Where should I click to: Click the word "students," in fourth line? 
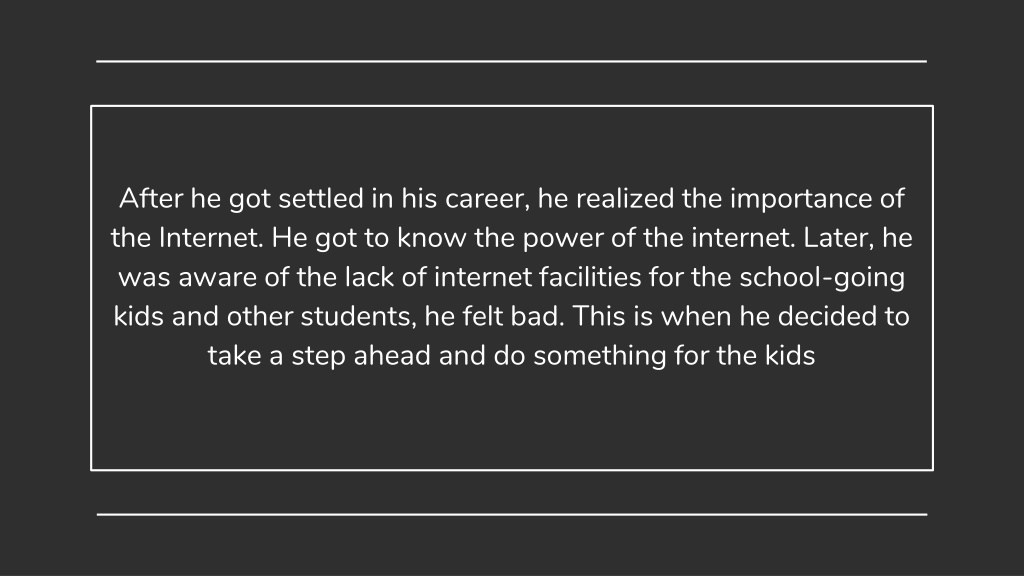click(x=359, y=317)
